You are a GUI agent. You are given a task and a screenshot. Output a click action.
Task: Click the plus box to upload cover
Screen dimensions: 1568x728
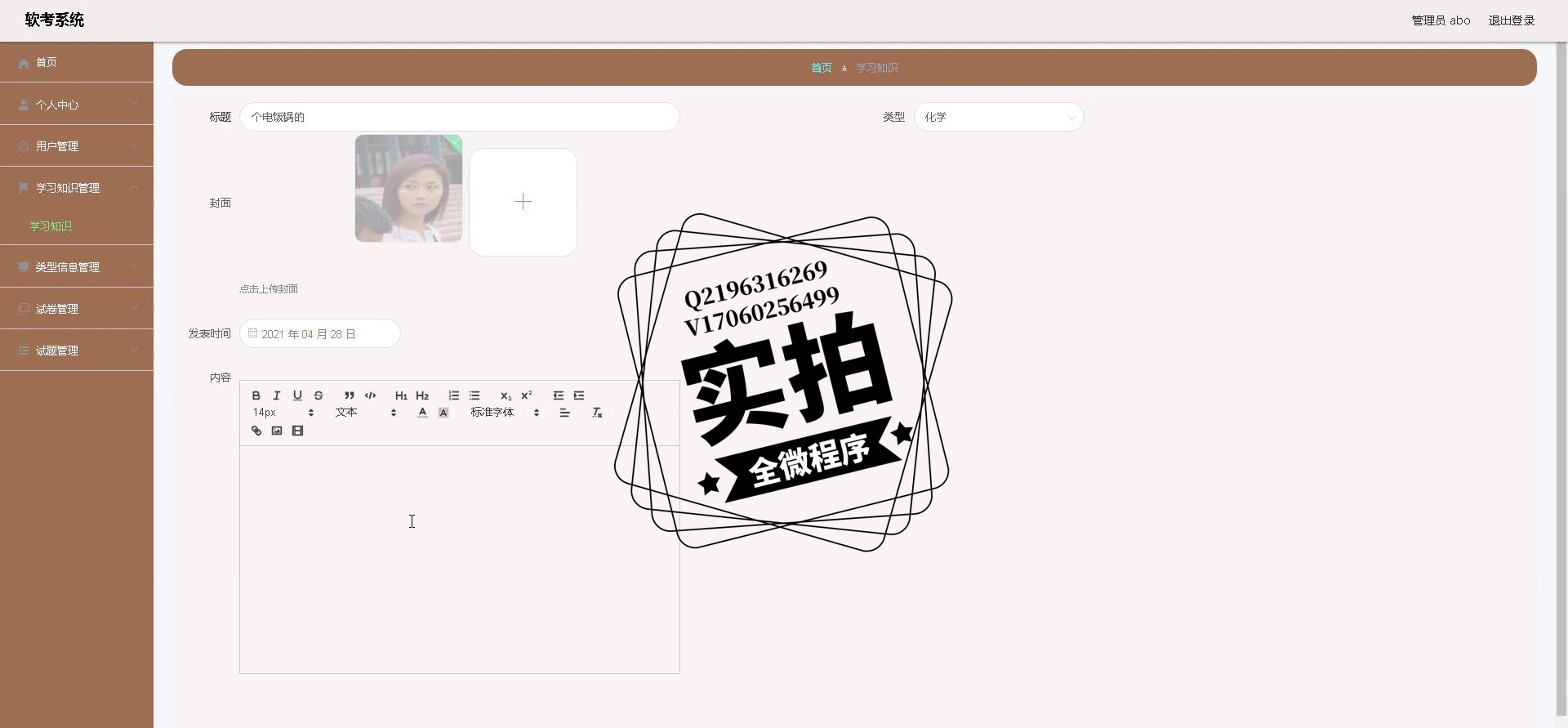(x=523, y=202)
